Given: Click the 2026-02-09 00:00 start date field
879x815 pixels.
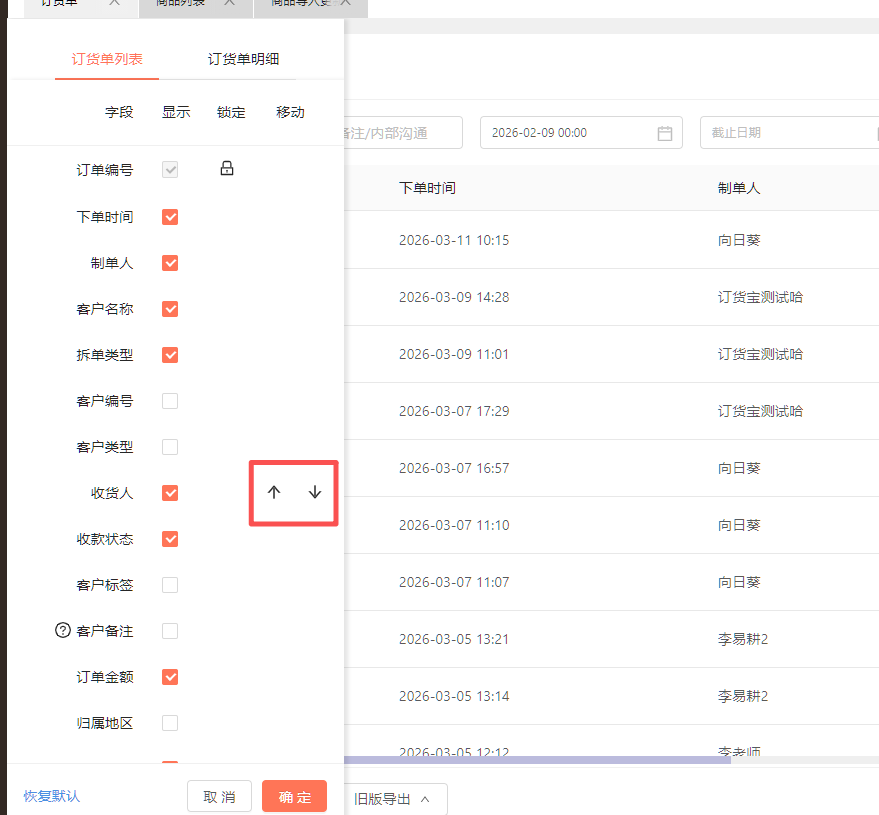Looking at the screenshot, I should (581, 133).
